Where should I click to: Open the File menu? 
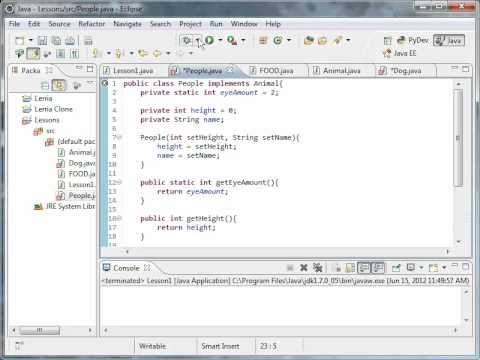coord(14,24)
